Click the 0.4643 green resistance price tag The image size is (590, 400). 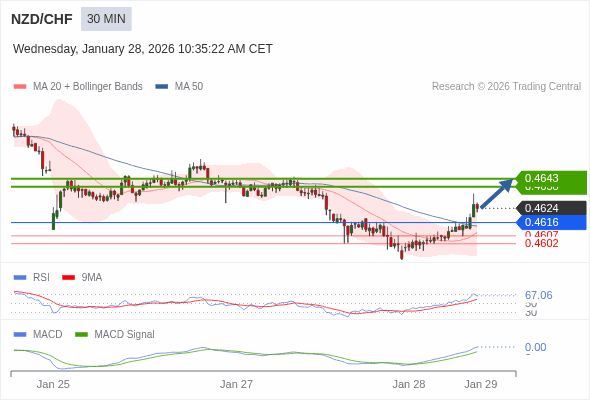tap(551, 178)
